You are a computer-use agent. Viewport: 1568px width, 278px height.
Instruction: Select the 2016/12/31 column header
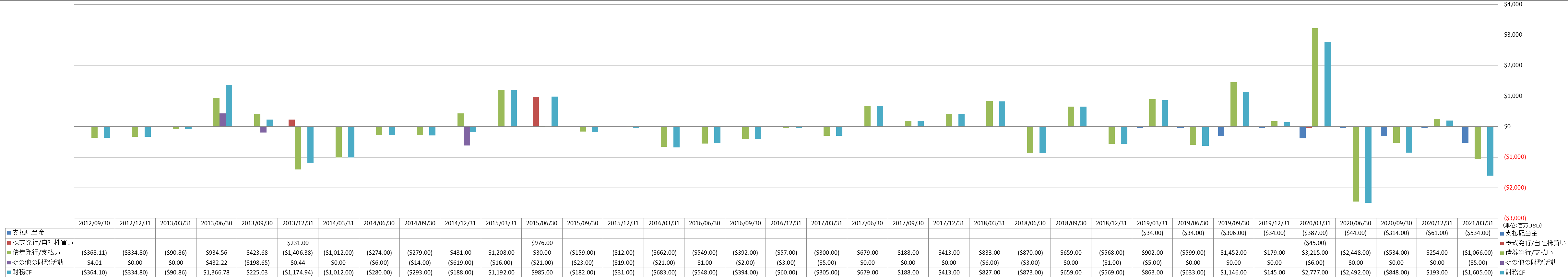[786, 223]
